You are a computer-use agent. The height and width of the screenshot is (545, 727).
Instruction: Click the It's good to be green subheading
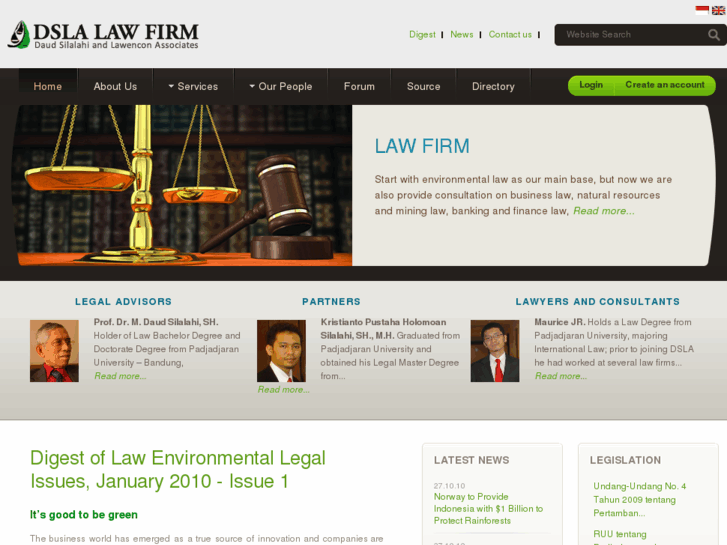[x=84, y=515]
